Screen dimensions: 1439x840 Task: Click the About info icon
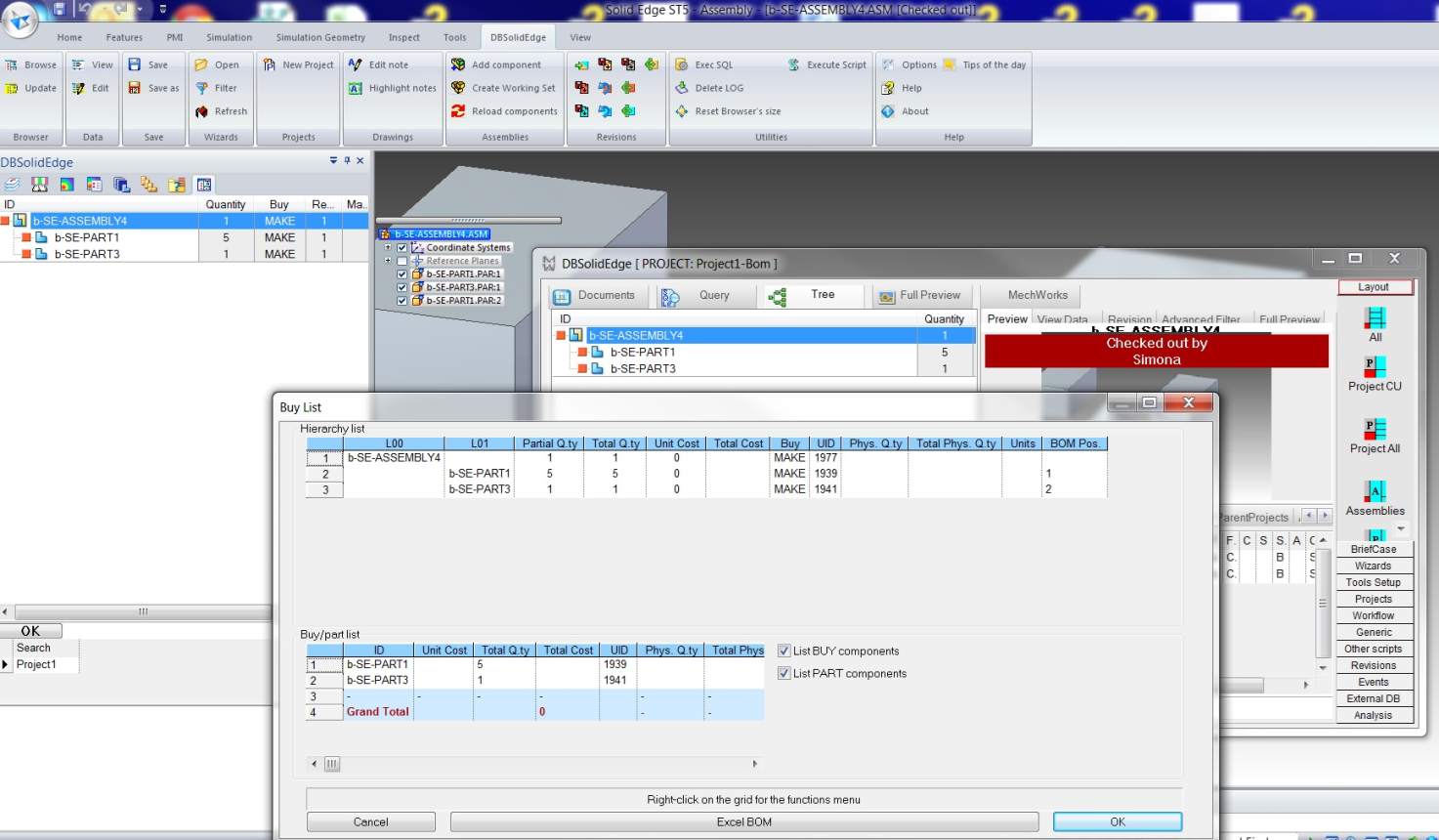click(888, 111)
